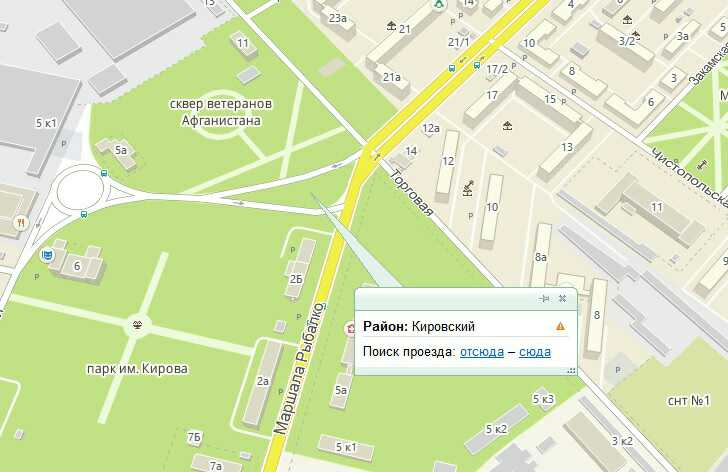Select playground icon in courtyard near building 15
728x472 pixels.
pyautogui.click(x=507, y=125)
